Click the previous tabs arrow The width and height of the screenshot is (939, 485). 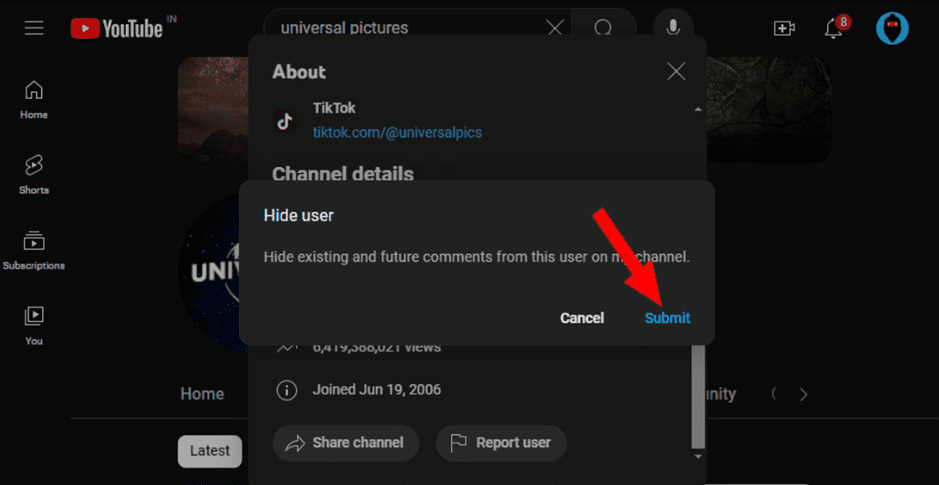click(774, 394)
